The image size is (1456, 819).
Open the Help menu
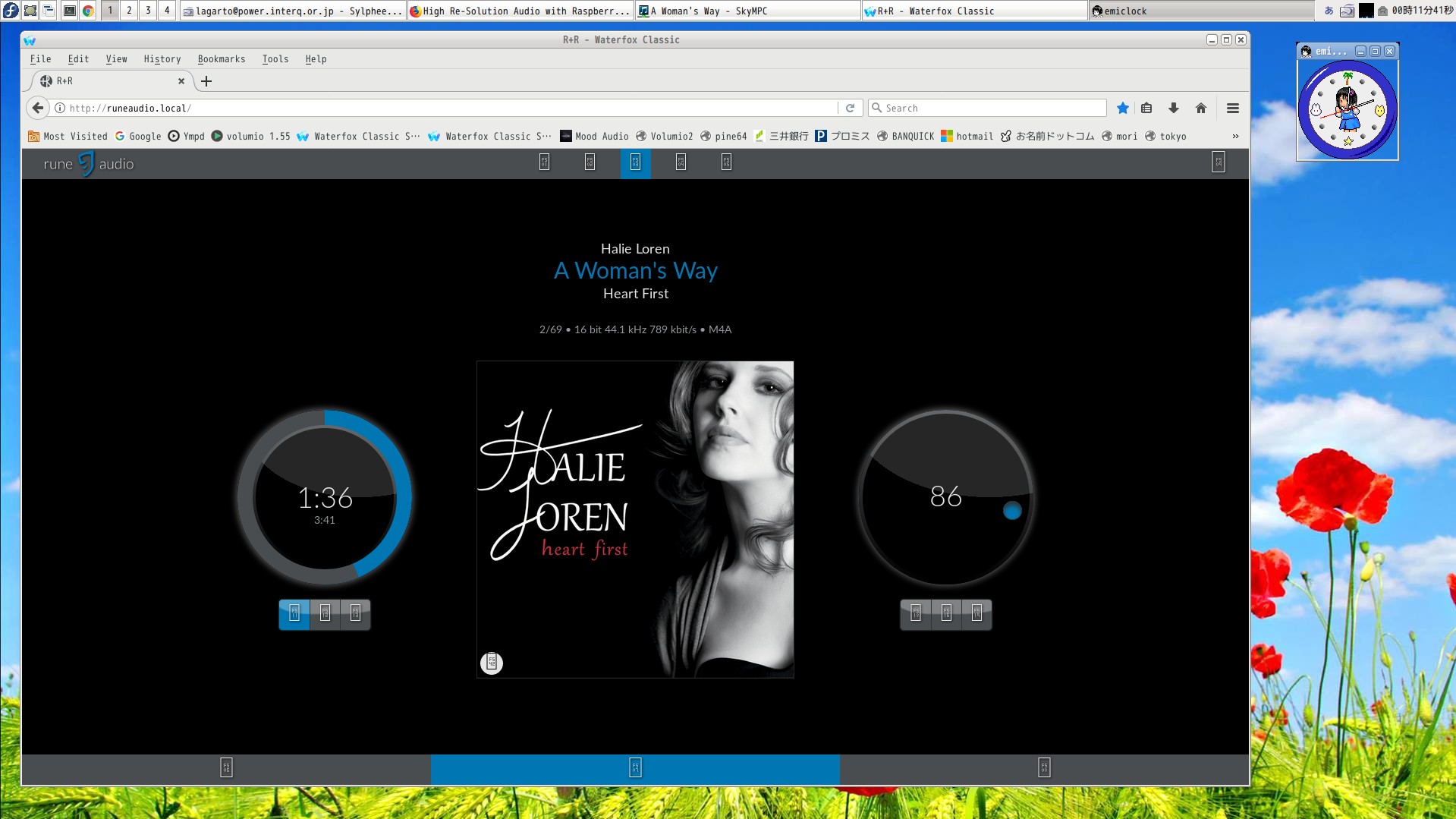pos(316,59)
